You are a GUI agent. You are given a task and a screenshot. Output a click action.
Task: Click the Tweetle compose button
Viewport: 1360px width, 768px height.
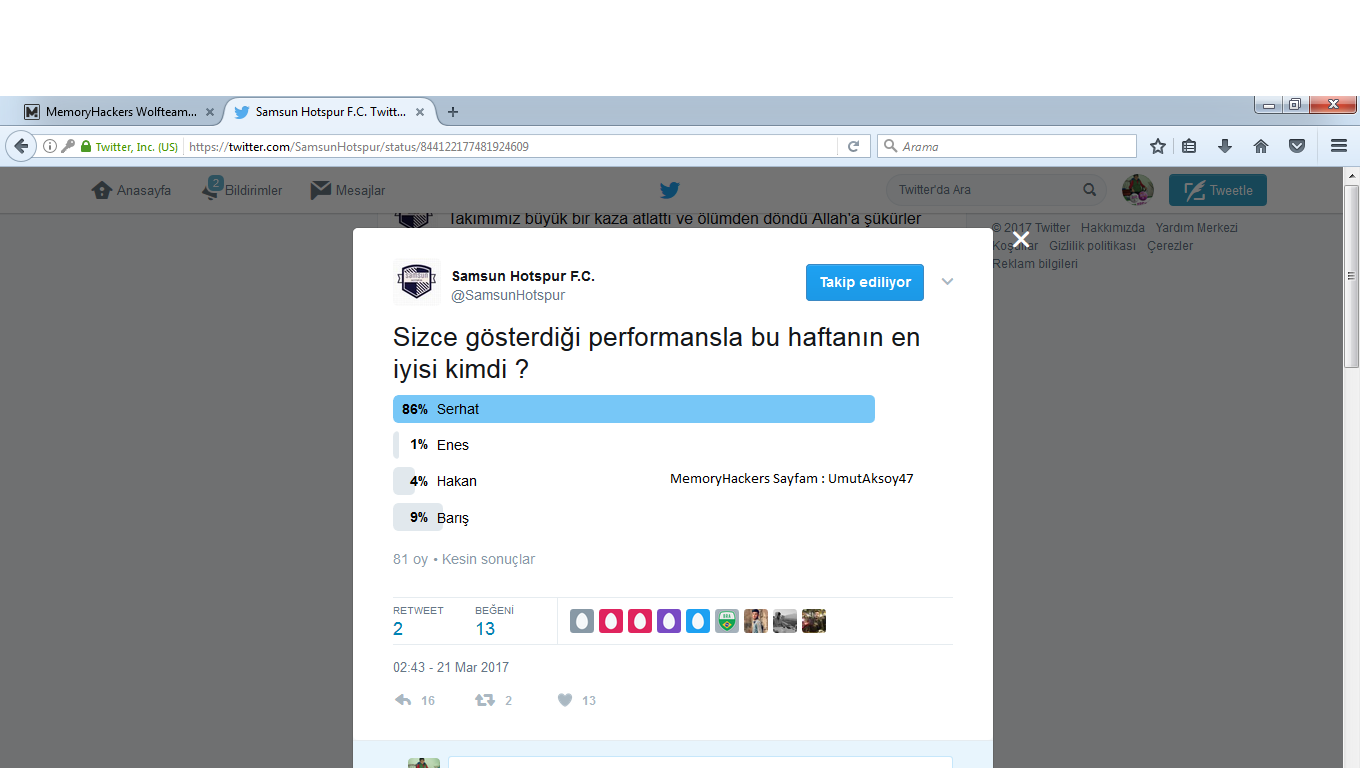1218,190
